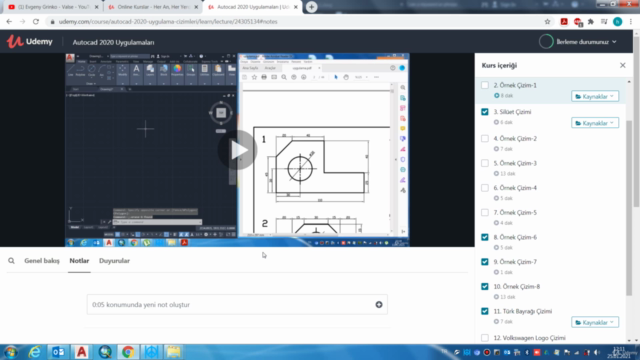Click the Chrome taskbar icon
Image resolution: width=640 pixels, height=360 pixels.
128,352
